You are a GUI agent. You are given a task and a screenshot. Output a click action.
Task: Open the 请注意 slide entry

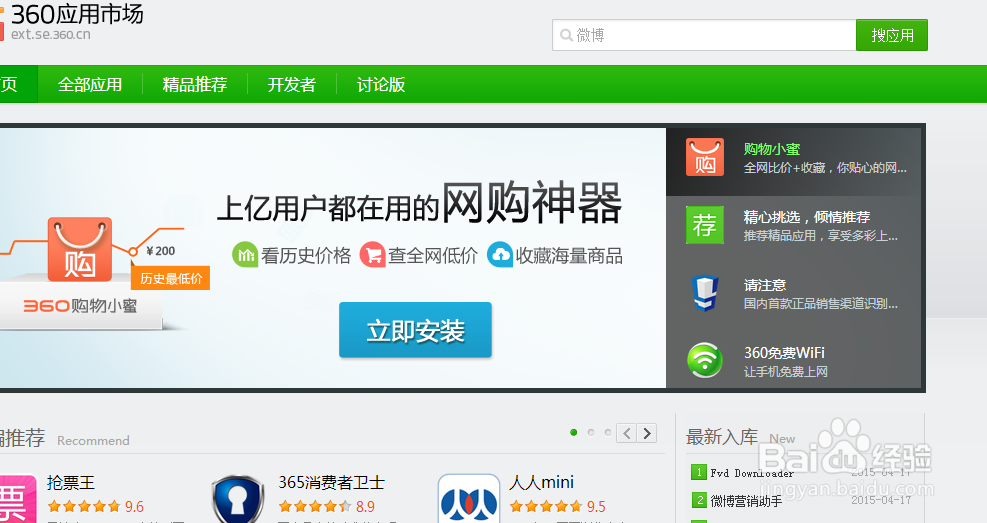coord(793,293)
